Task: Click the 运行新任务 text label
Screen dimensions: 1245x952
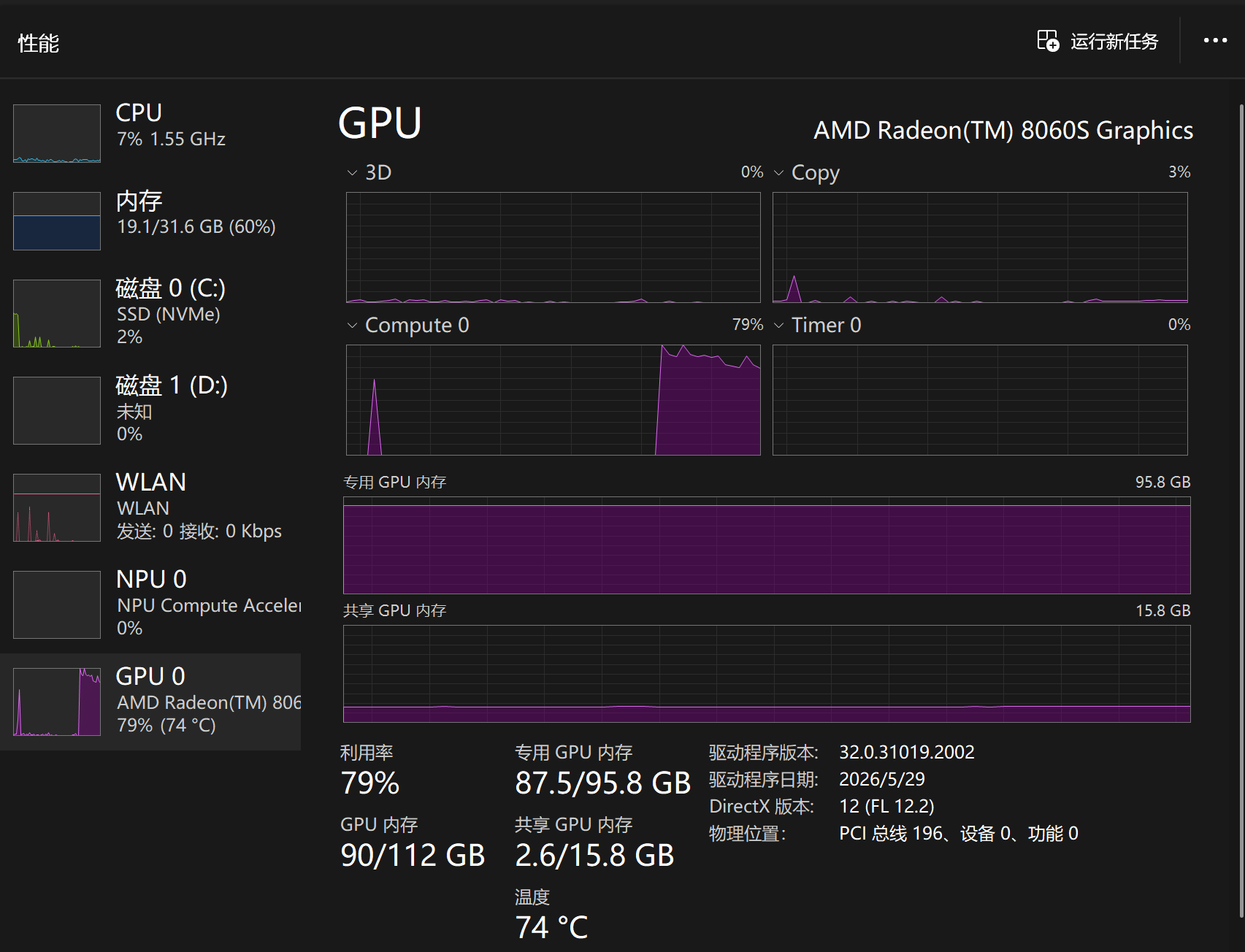Action: pos(1114,42)
